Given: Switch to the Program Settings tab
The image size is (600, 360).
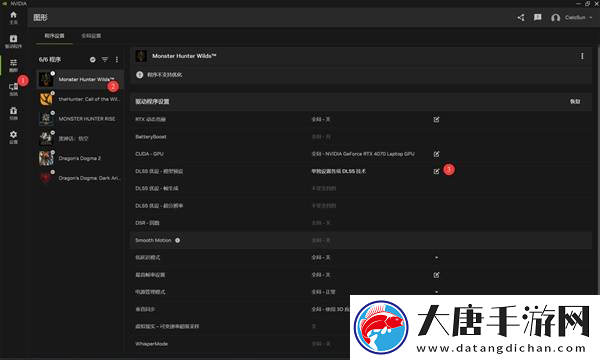Looking at the screenshot, I should click(54, 36).
